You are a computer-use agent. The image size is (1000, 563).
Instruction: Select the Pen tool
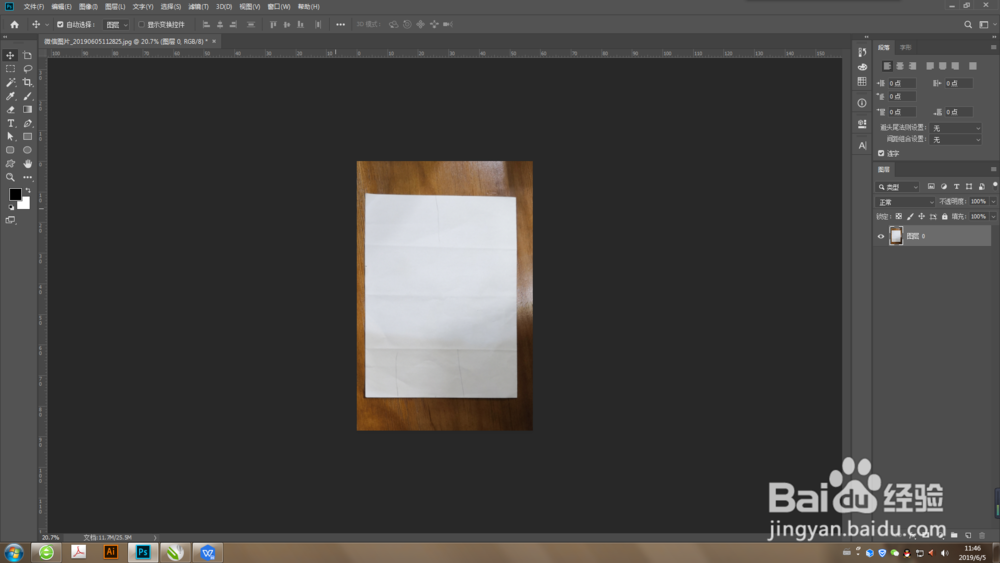point(27,123)
